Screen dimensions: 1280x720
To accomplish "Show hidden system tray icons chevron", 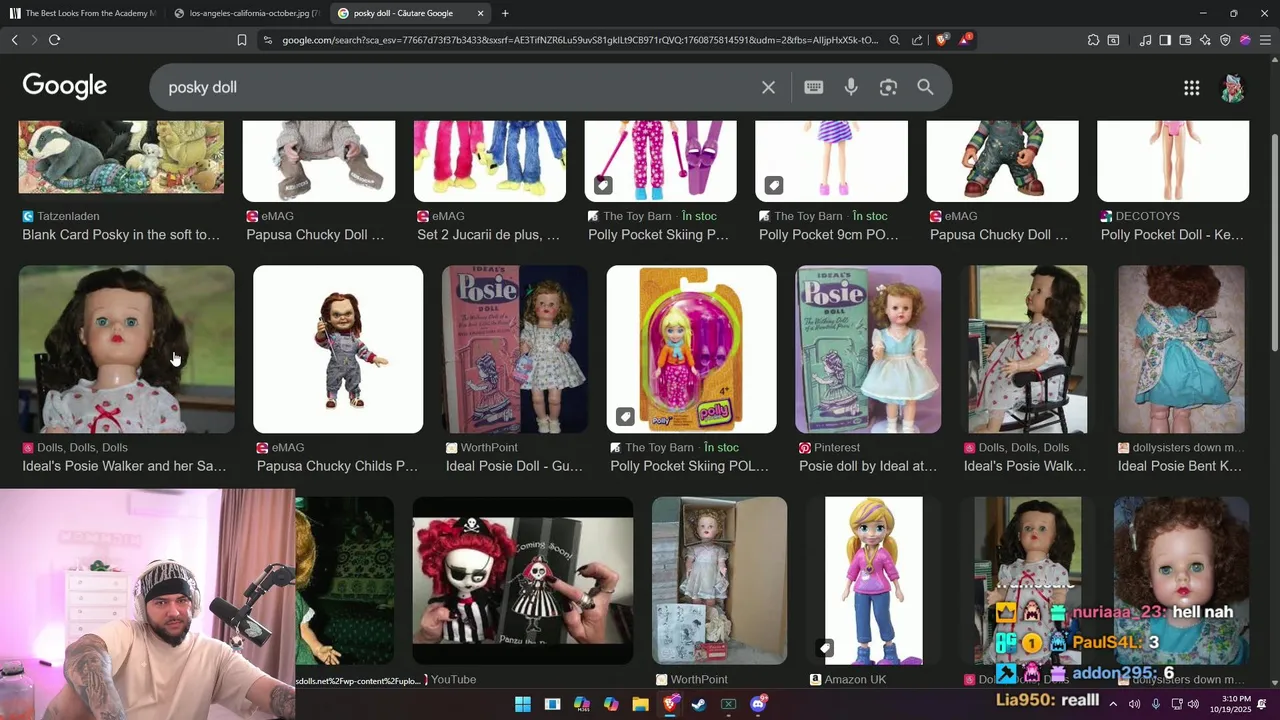I will 1111,704.
